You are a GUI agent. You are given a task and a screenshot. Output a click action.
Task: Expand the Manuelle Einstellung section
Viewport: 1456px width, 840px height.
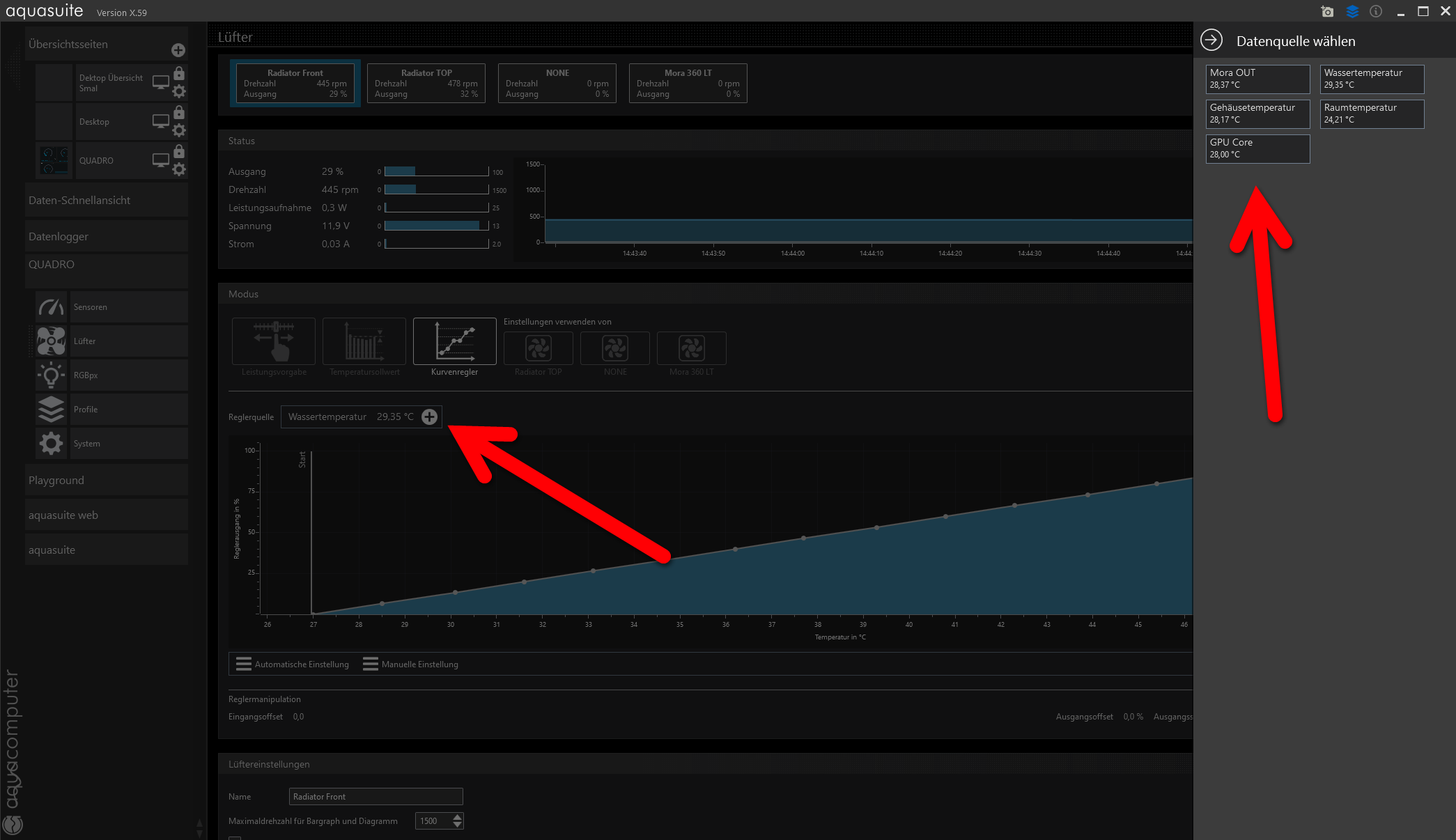coord(411,664)
